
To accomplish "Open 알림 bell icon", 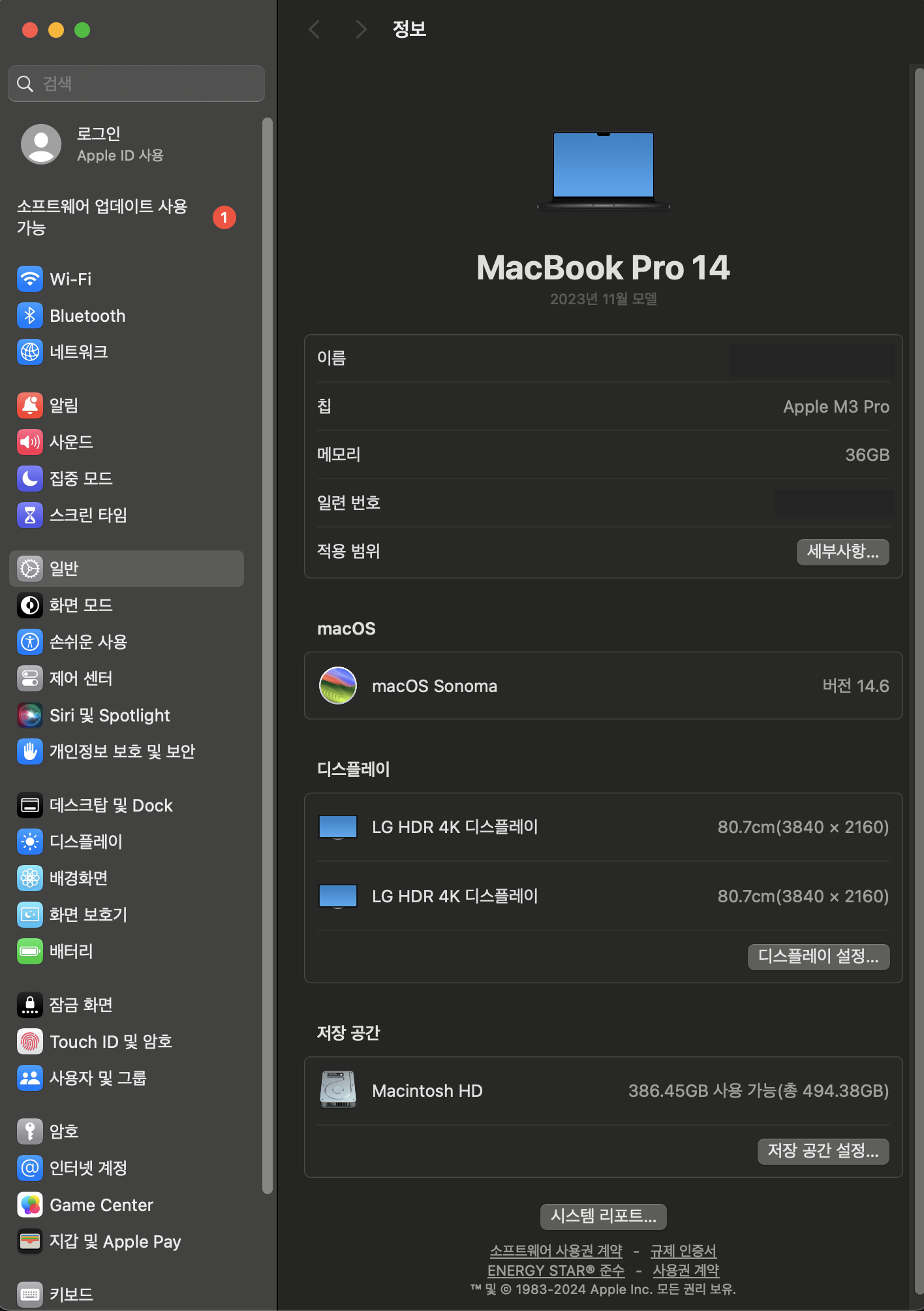I will (30, 405).
